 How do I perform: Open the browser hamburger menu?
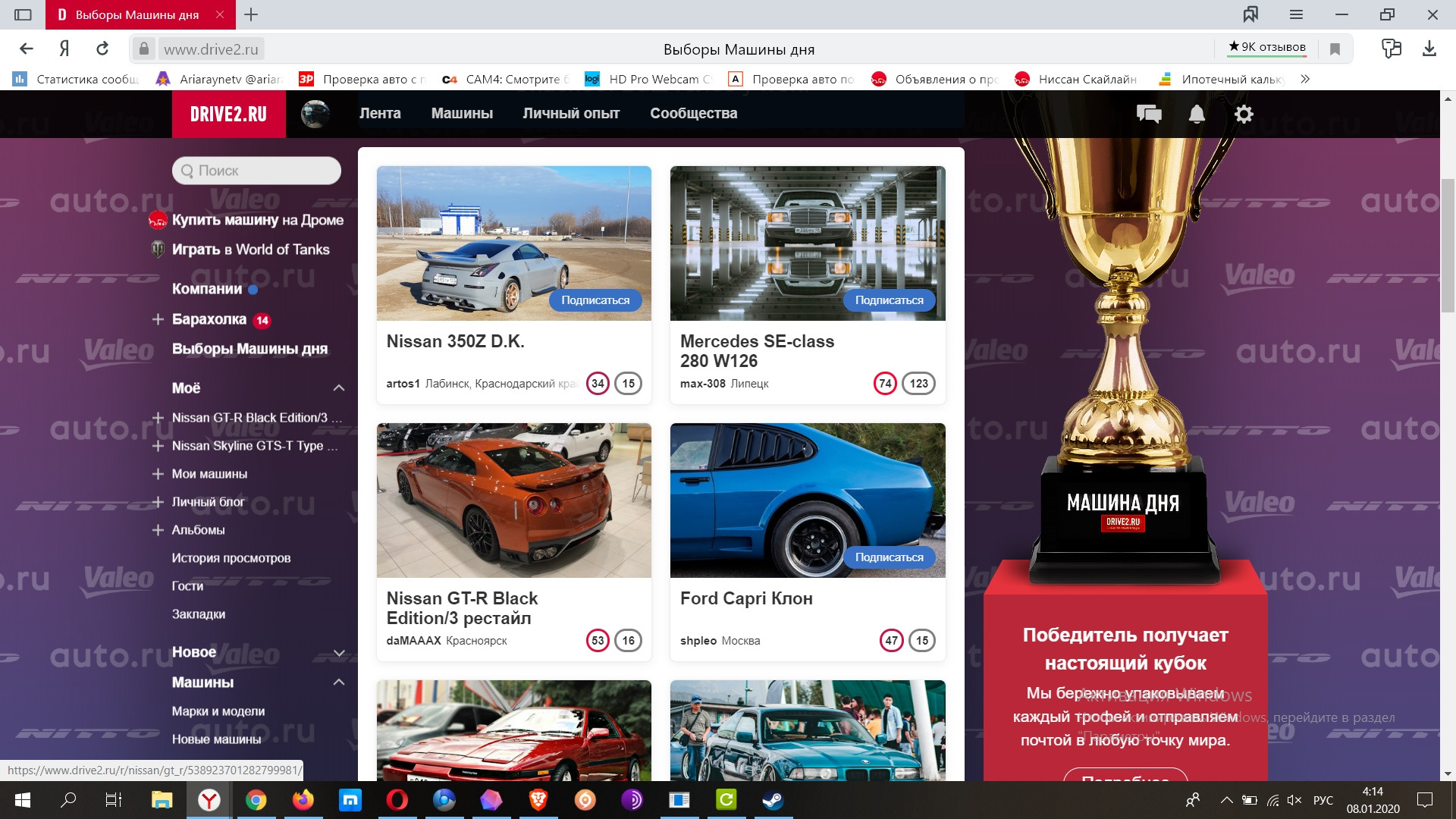tap(1296, 14)
